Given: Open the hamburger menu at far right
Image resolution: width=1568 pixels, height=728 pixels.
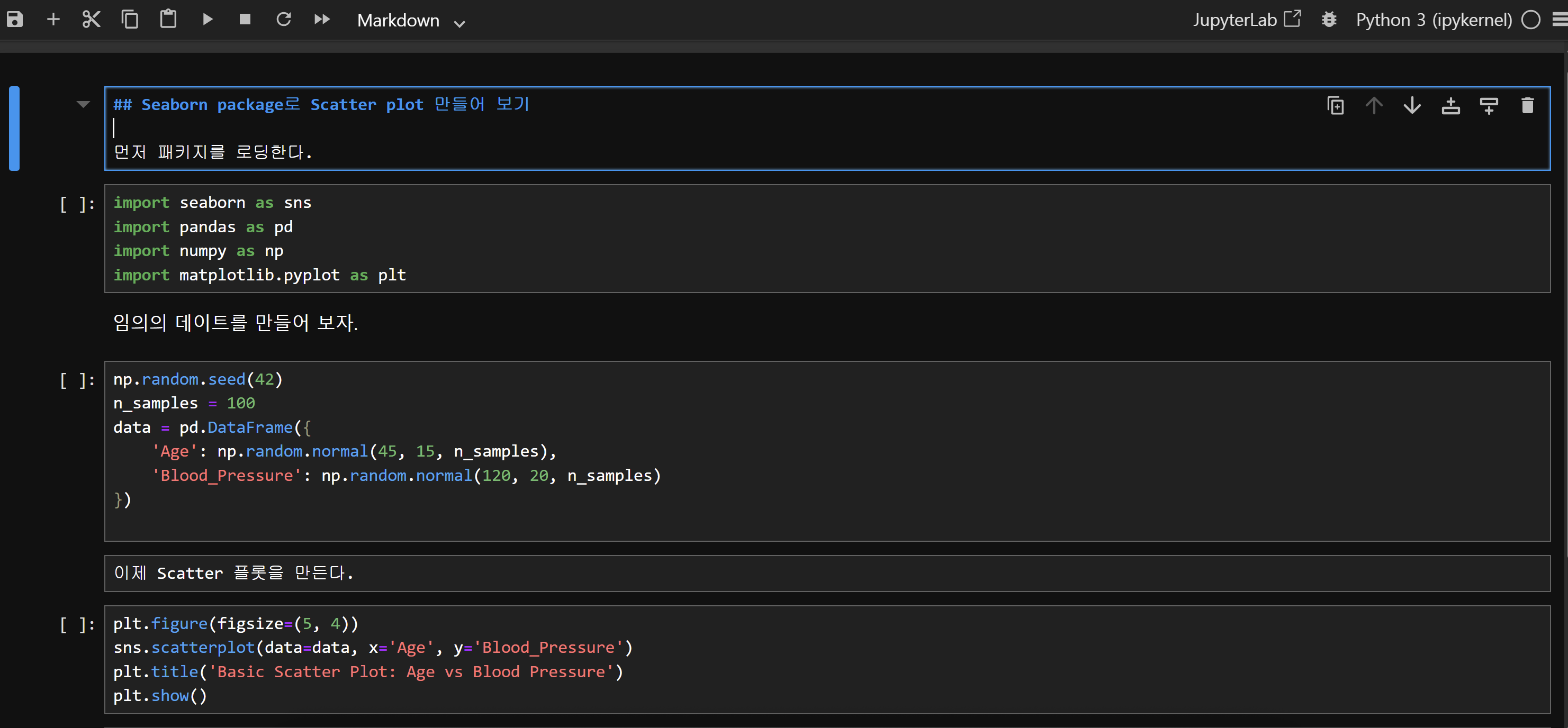Looking at the screenshot, I should pyautogui.click(x=1560, y=20).
